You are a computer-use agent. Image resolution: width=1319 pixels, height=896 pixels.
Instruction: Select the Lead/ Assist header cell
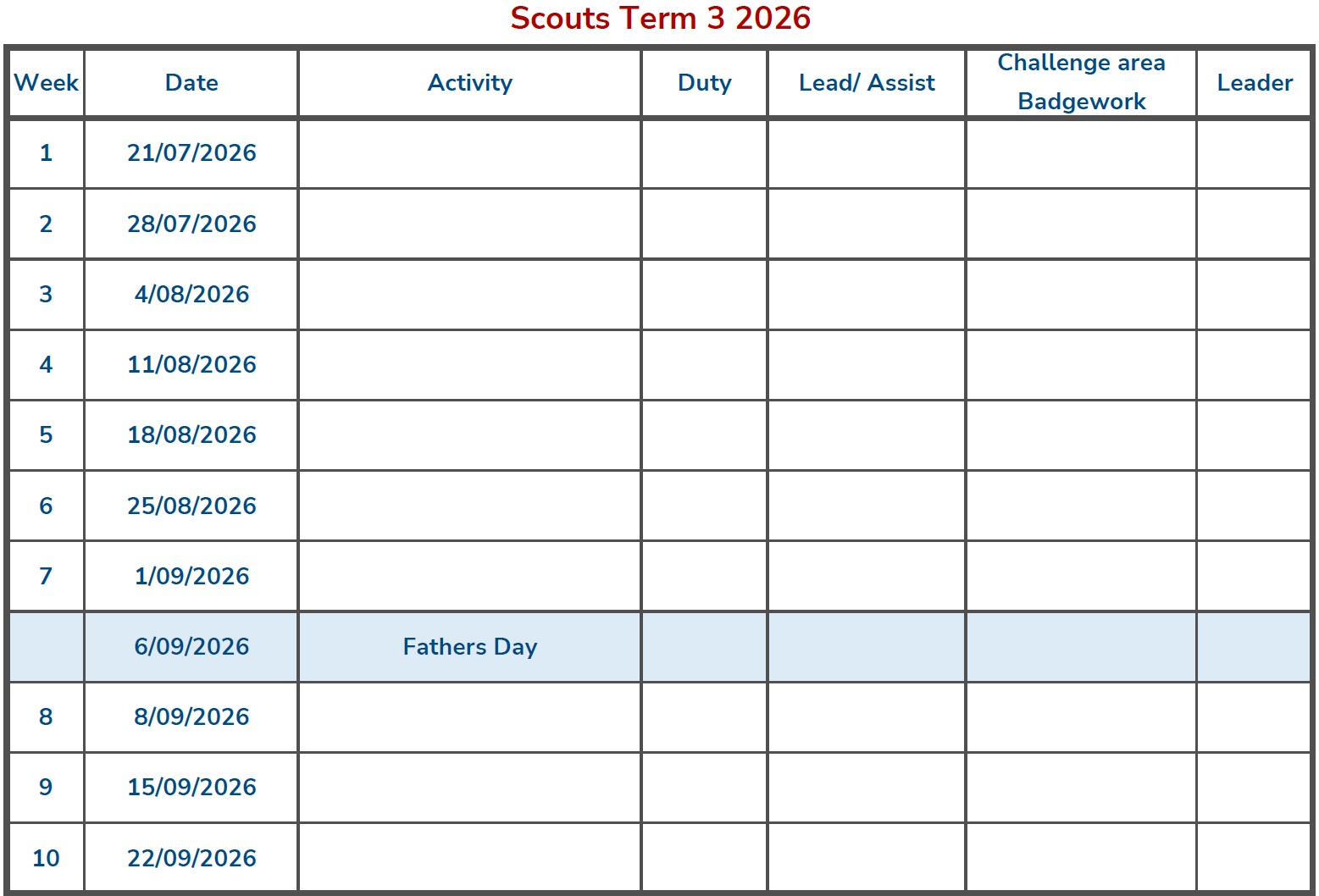pos(866,83)
